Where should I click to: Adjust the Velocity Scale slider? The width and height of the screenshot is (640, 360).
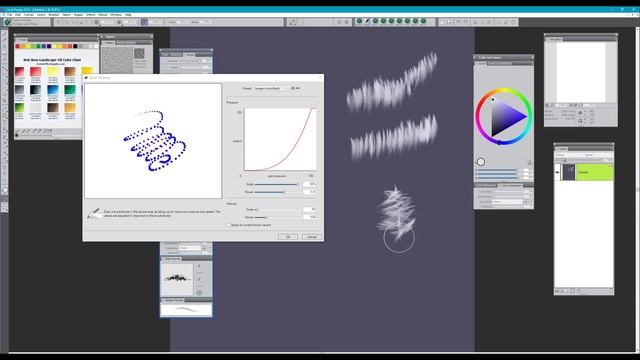pos(277,209)
